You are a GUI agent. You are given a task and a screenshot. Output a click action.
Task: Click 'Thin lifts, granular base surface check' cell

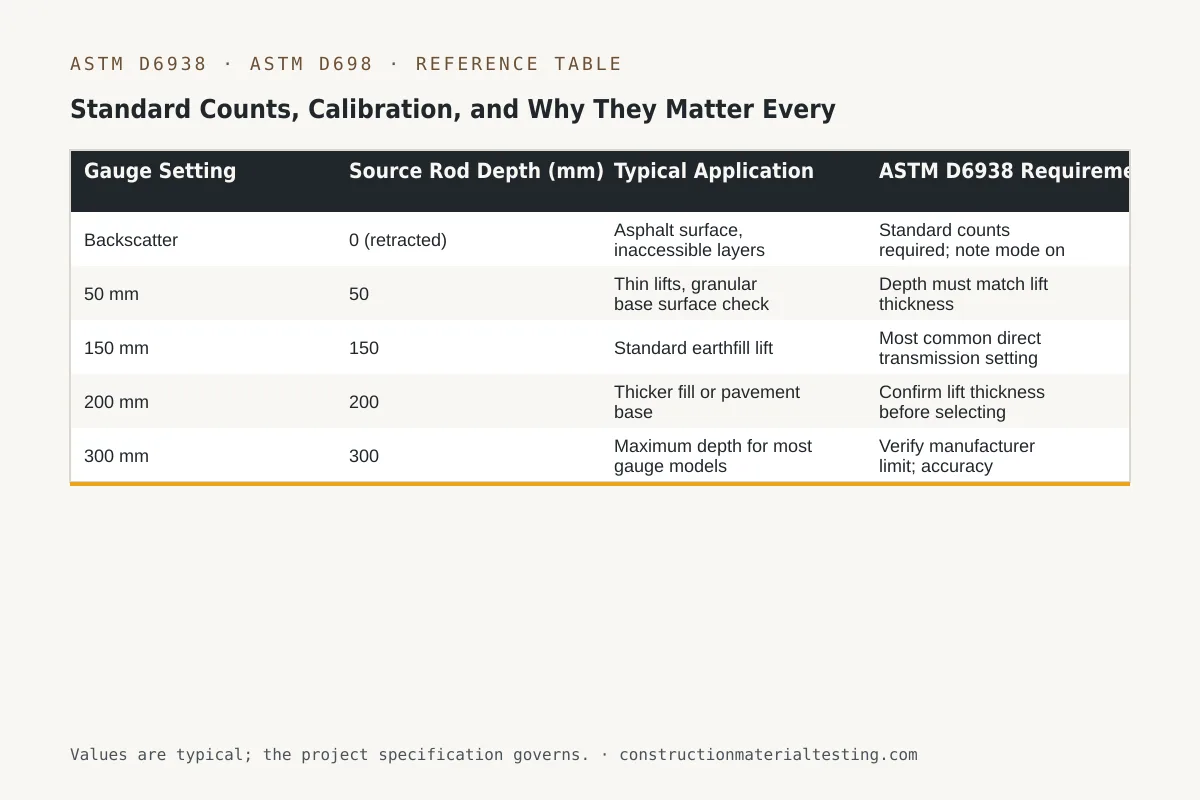click(x=692, y=294)
